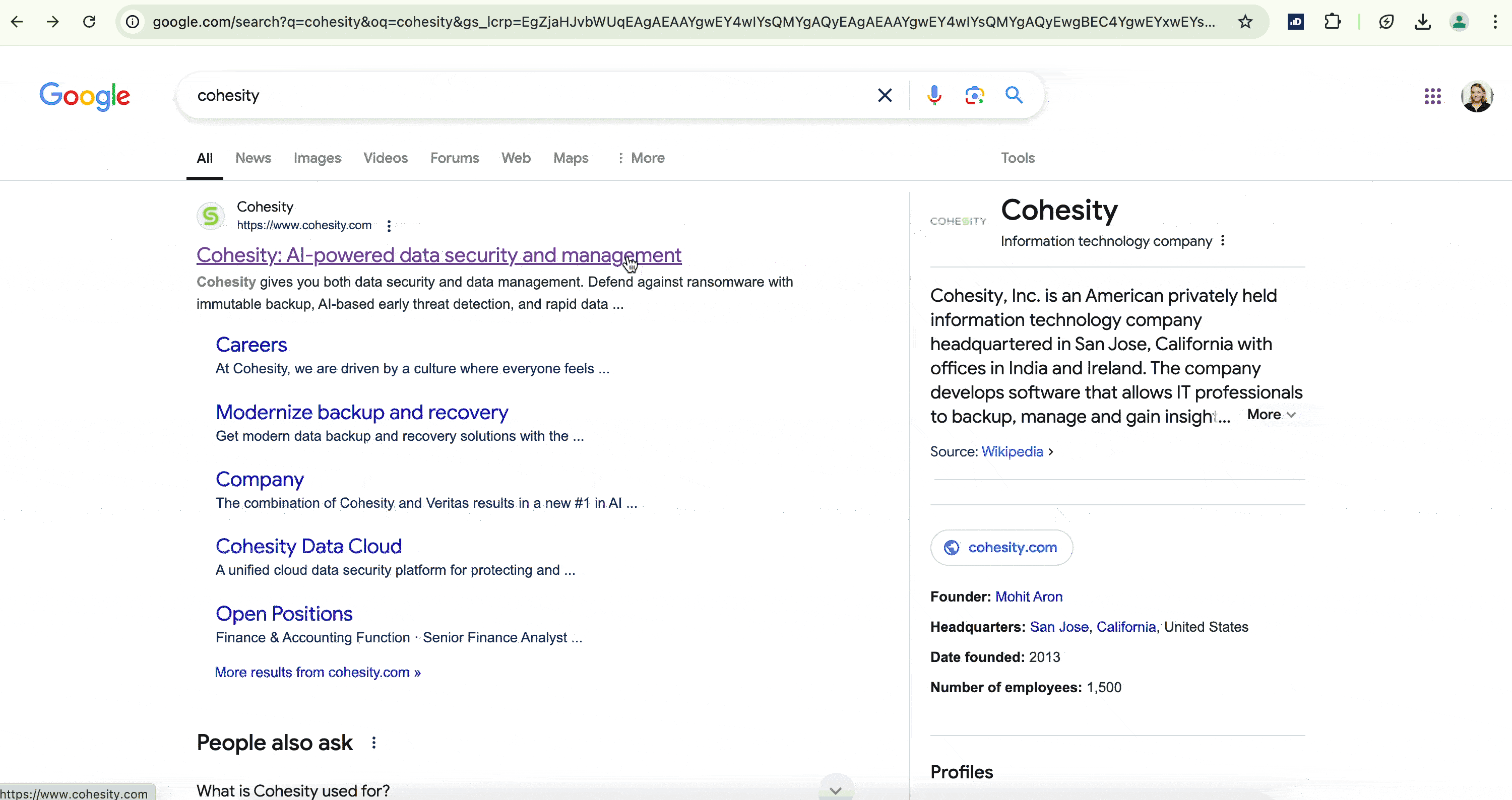Viewport: 1512px width, 800px height.
Task: Open the Company sitelink
Action: pyautogui.click(x=260, y=479)
